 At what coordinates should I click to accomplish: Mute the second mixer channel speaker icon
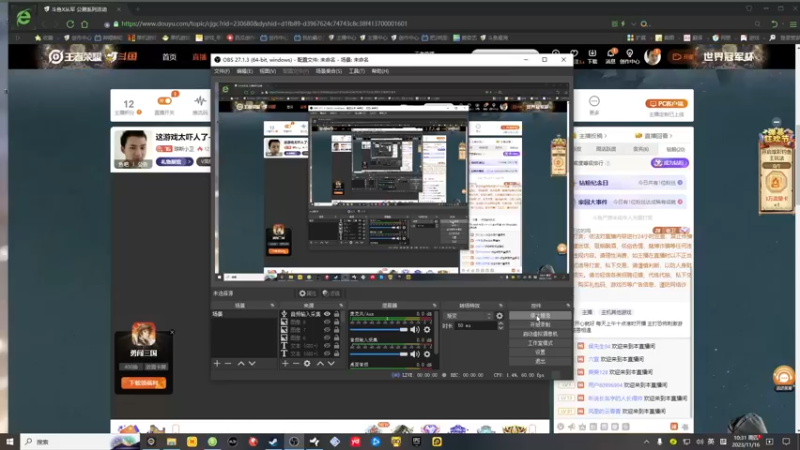point(415,354)
